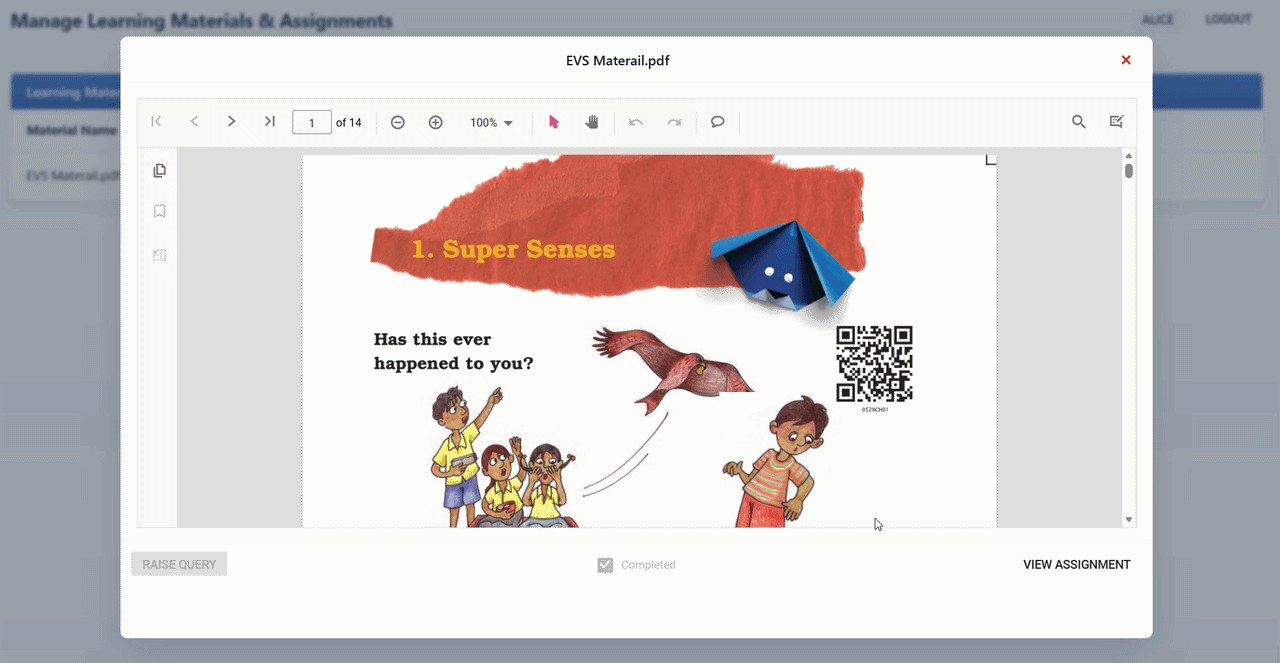1280x663 pixels.
Task: Toggle the Completed checkbox
Action: pos(605,564)
